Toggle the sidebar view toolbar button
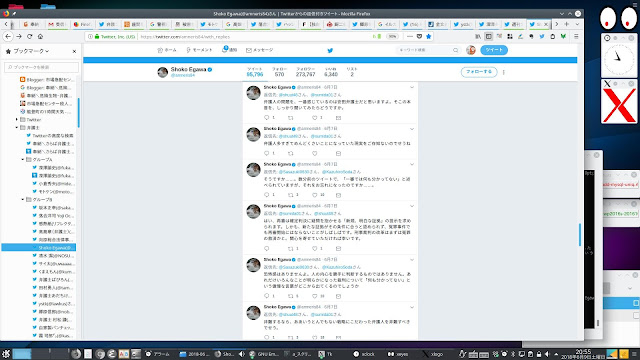640x360 pixels. 489,36
